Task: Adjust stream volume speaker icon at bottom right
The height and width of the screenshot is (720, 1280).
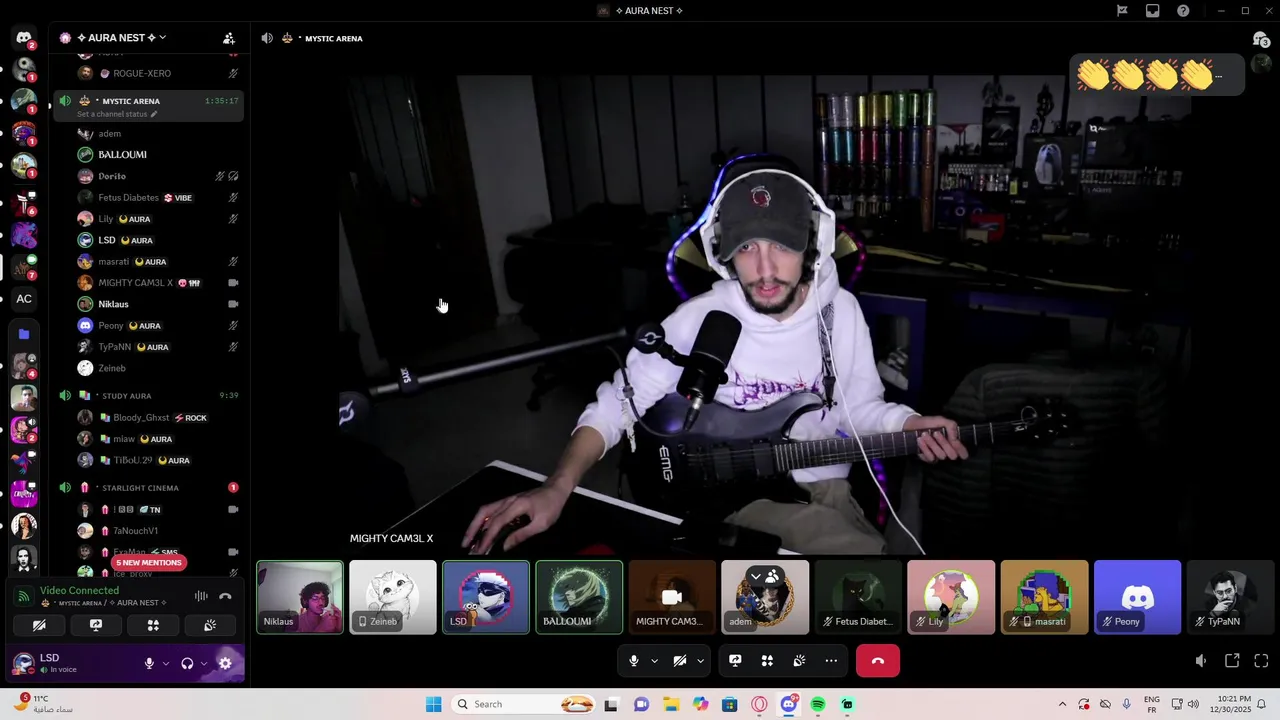Action: coord(1201,661)
